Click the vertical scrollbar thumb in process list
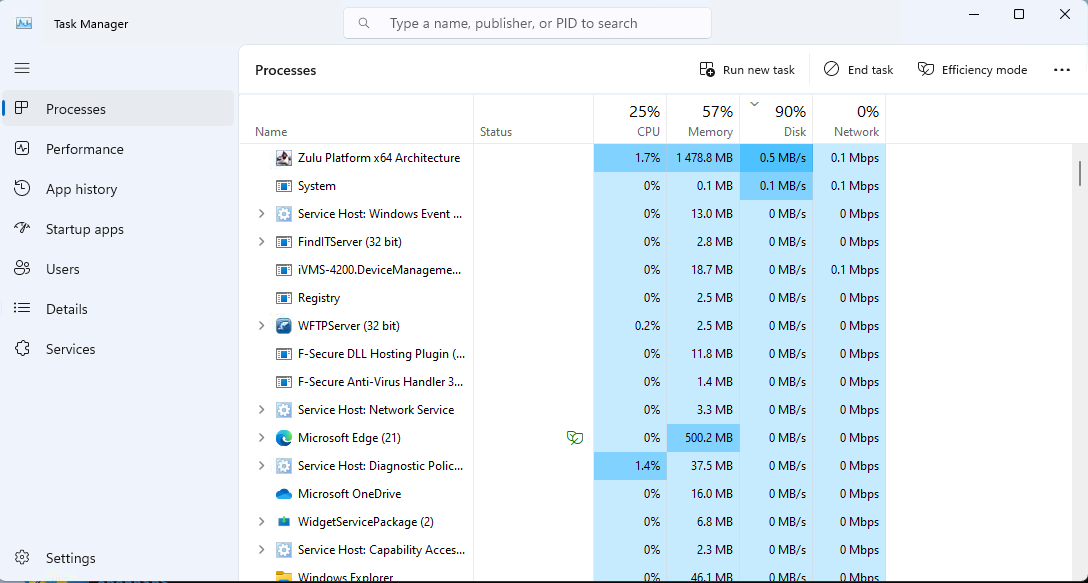The width and height of the screenshot is (1088, 583). pyautogui.click(x=1080, y=173)
